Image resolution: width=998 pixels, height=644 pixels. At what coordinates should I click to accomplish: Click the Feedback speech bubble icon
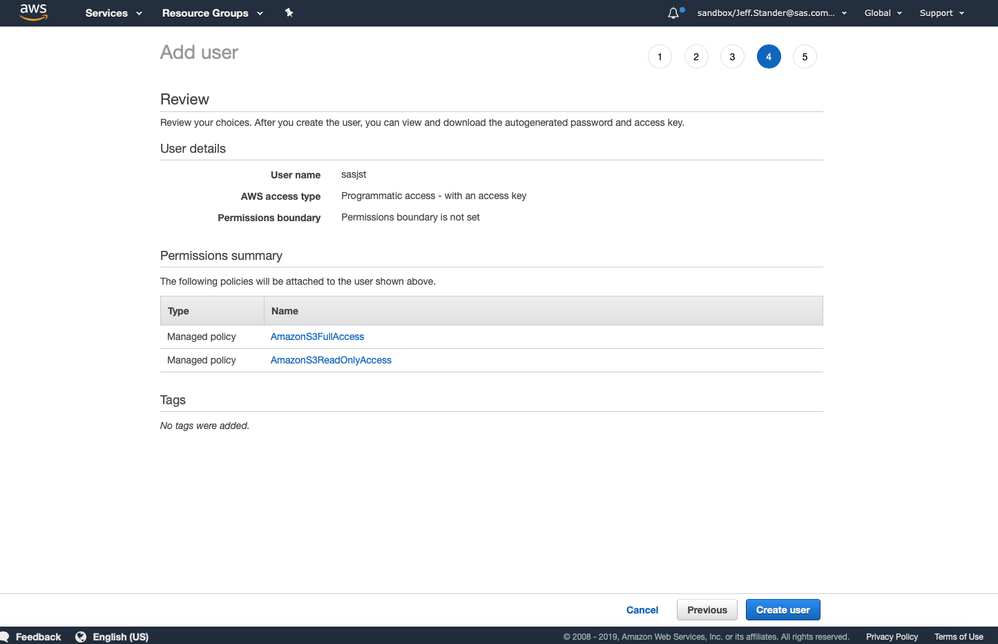(5, 636)
